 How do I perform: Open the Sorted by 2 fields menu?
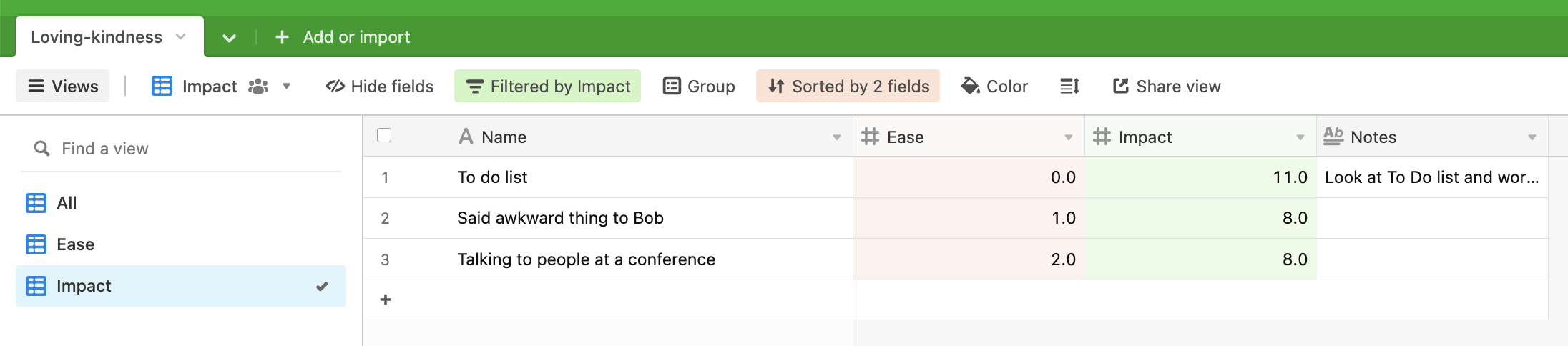coord(848,86)
